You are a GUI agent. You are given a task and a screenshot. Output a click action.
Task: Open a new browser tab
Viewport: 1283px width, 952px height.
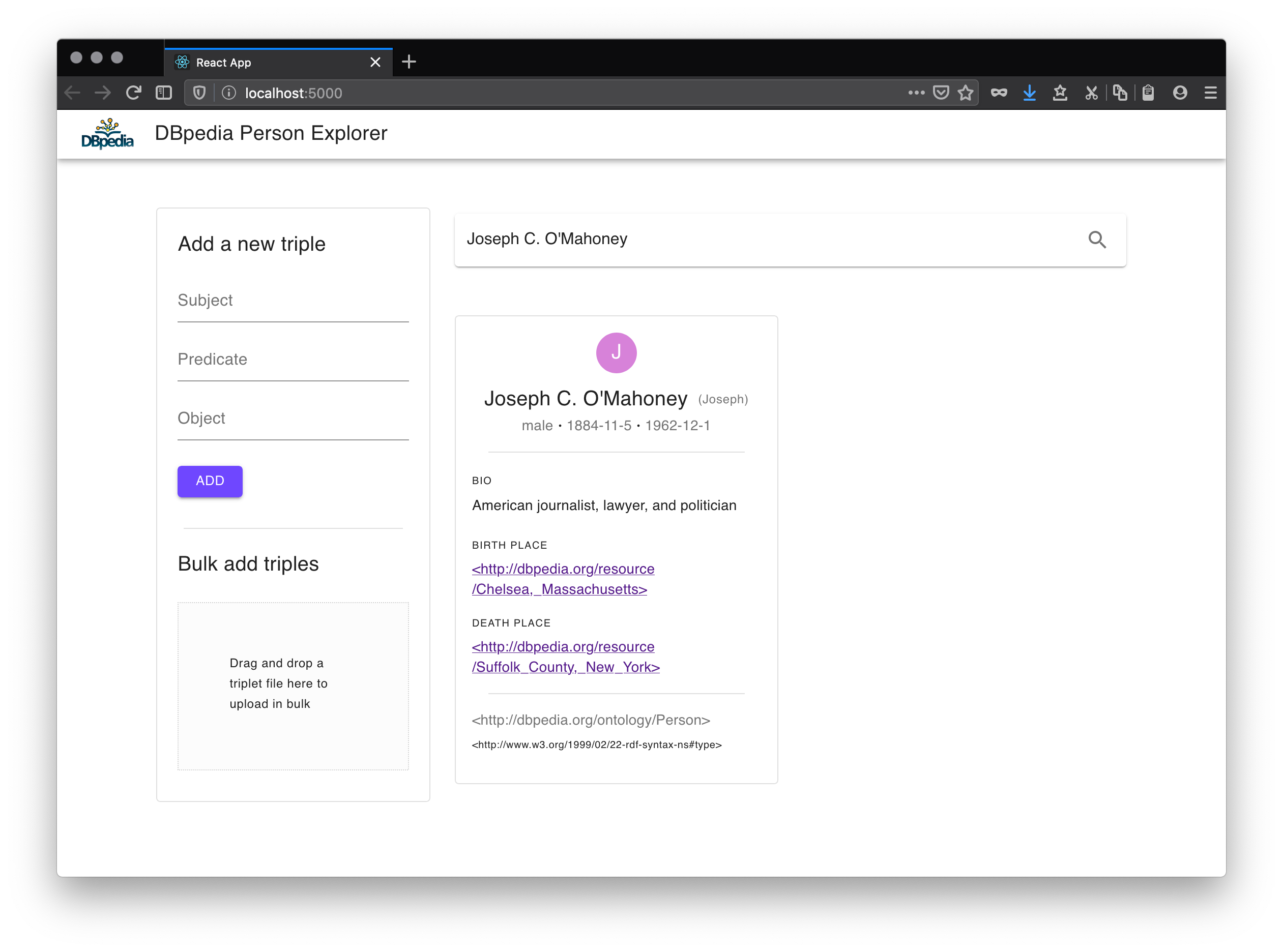(409, 62)
